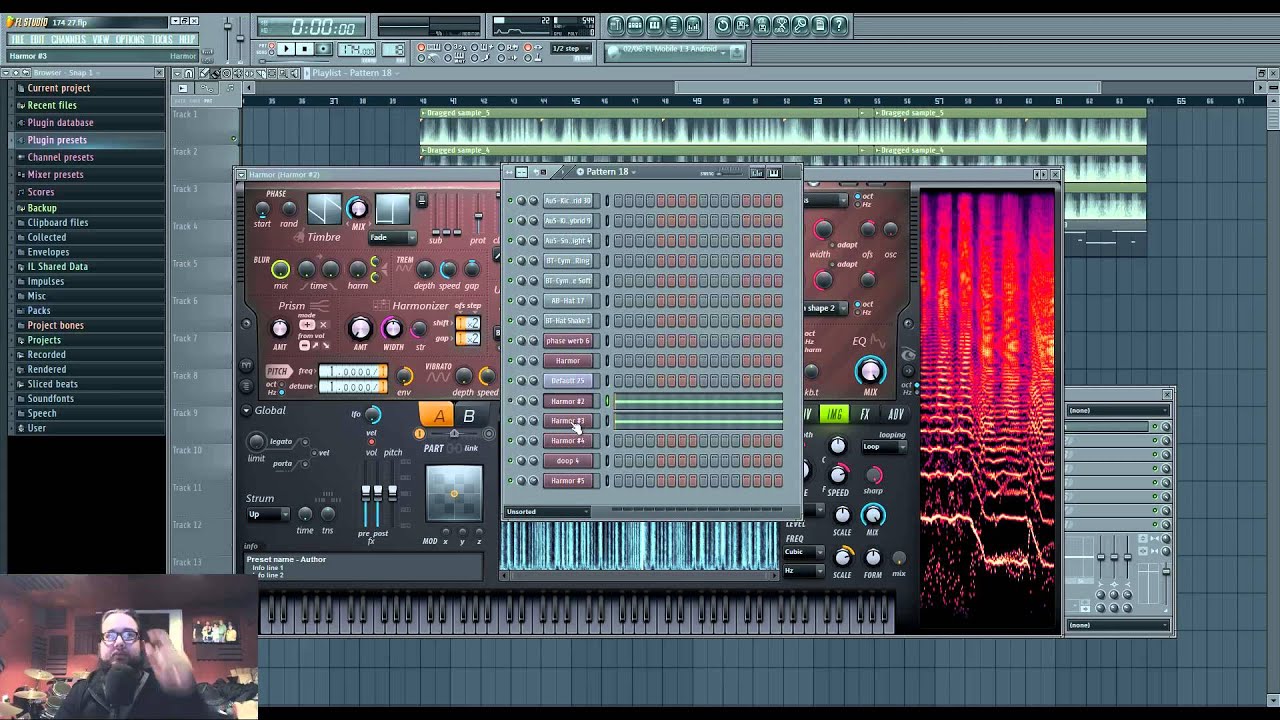Click the tempo display 174.000
Viewport: 1280px width, 720px height.
coord(357,49)
